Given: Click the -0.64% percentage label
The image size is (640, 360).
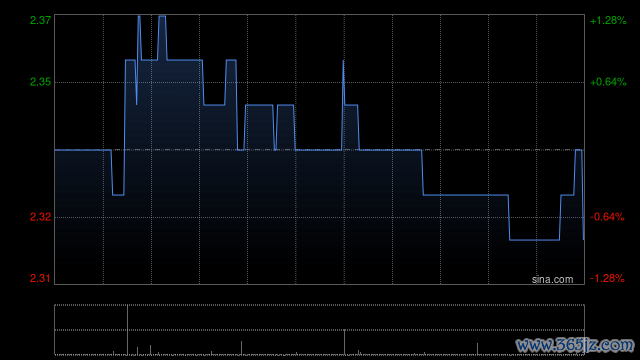Looking at the screenshot, I should tap(607, 217).
